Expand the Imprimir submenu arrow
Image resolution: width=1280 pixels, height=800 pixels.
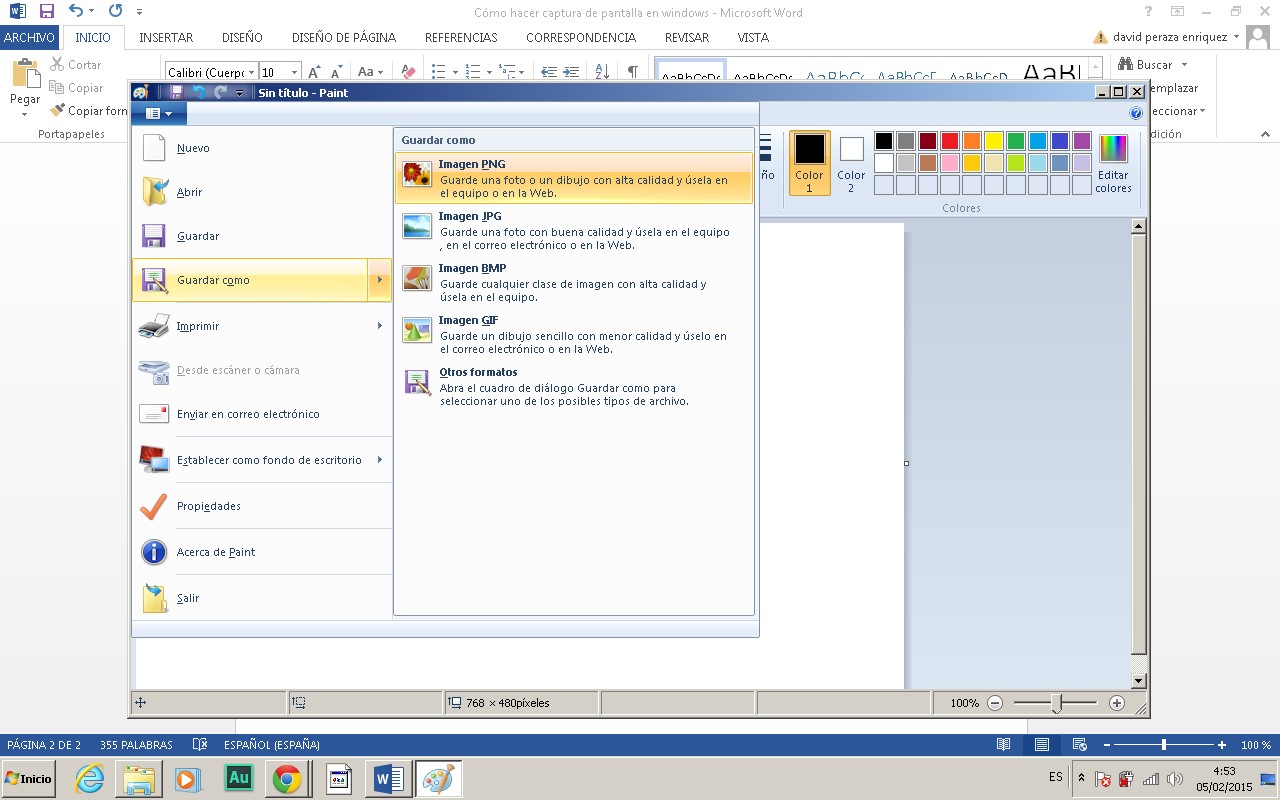point(380,326)
